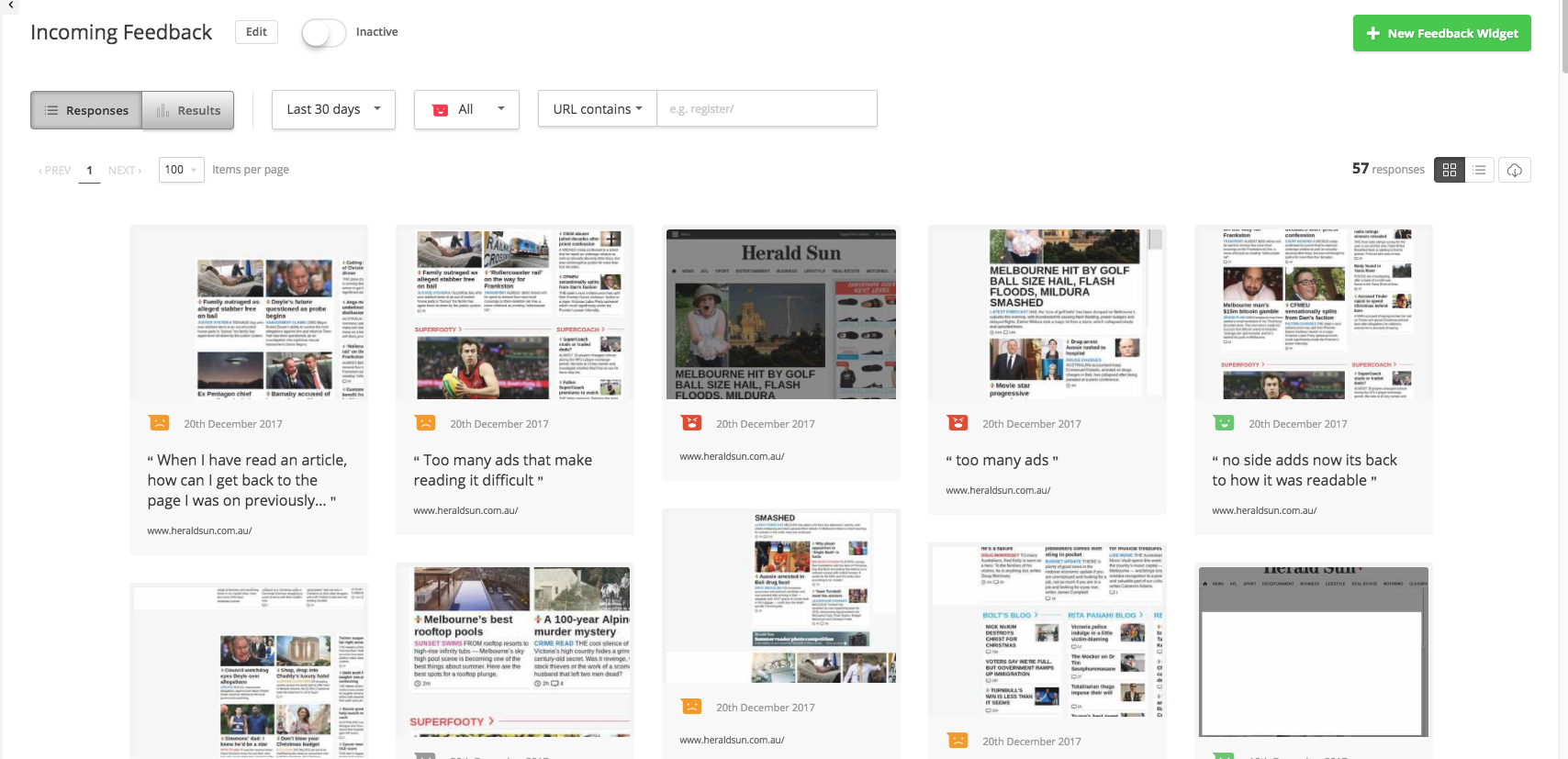Click heraldsun URL under 'no side adds' card
The image size is (1568, 759).
1264,510
